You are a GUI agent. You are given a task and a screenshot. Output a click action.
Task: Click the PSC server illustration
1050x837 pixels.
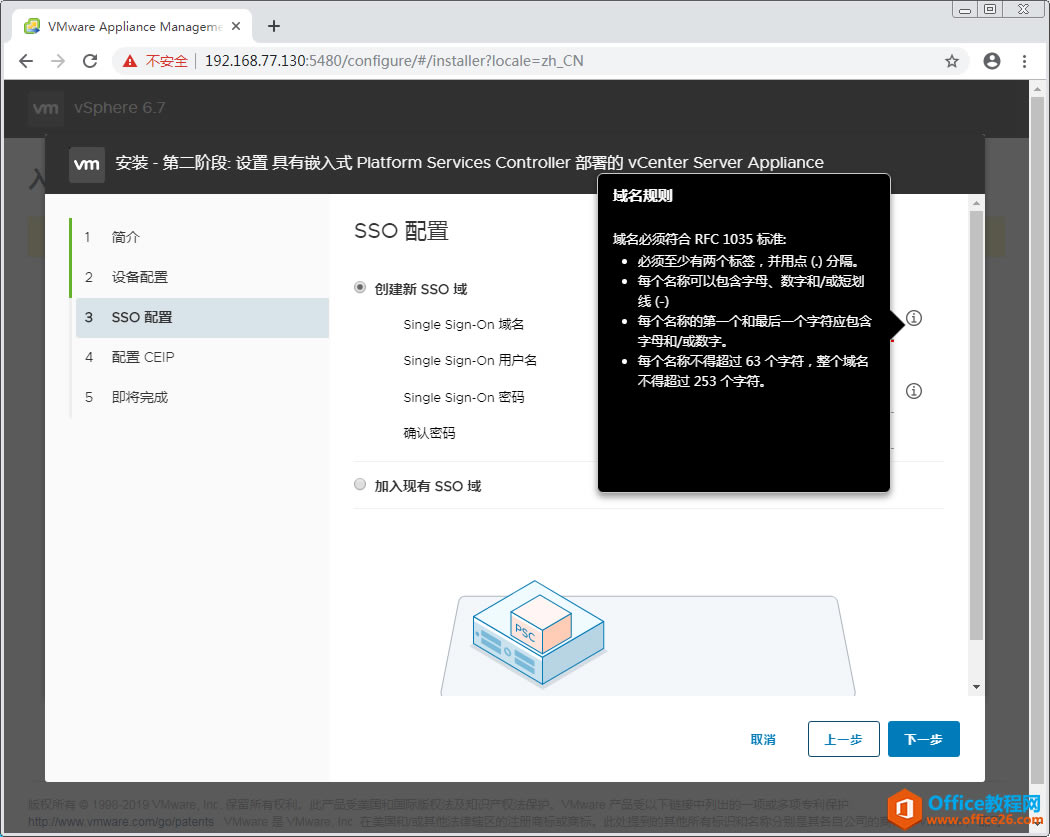point(539,633)
